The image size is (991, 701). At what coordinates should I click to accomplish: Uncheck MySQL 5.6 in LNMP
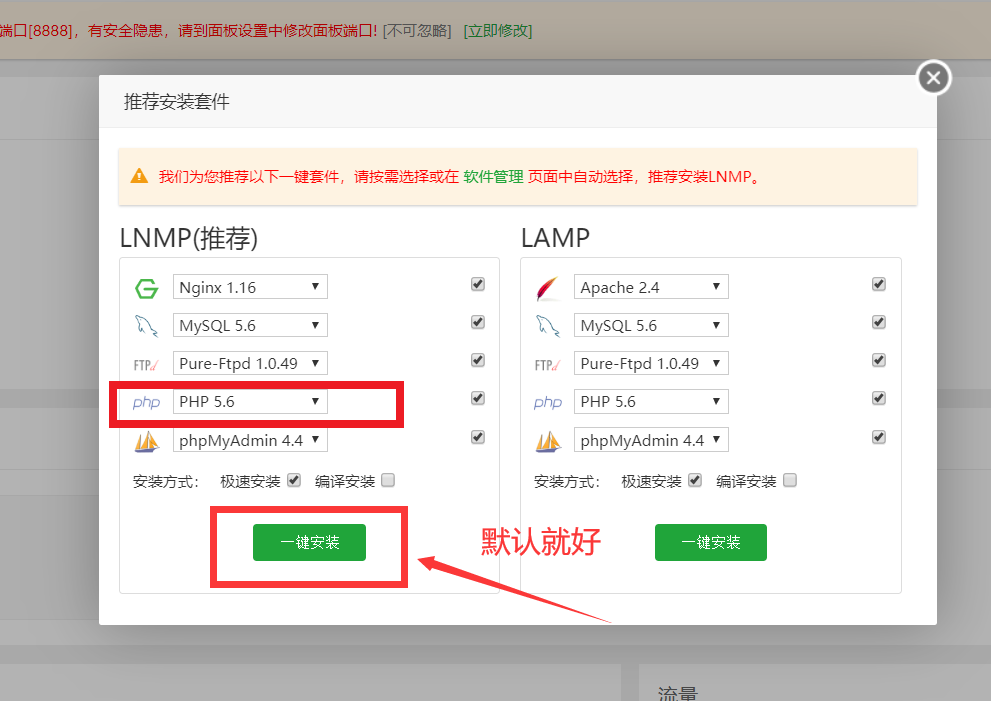click(478, 322)
